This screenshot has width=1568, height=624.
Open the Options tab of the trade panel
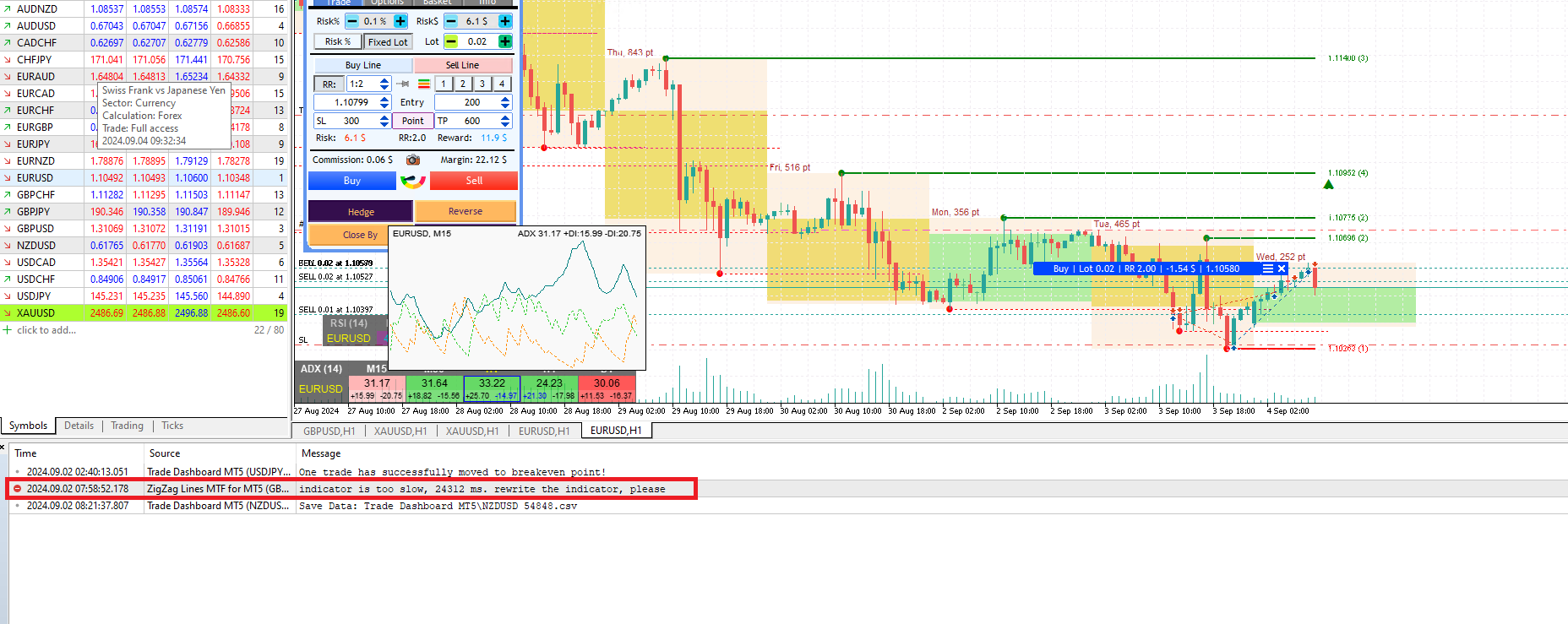[x=388, y=3]
